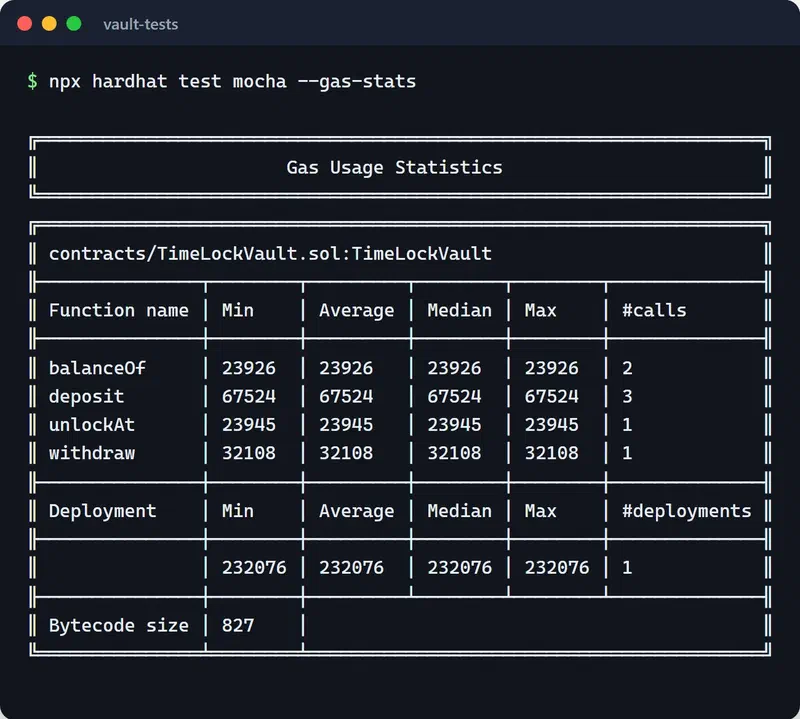Click withdraw Max value 32108
The height and width of the screenshot is (719, 800).
[x=552, y=453]
